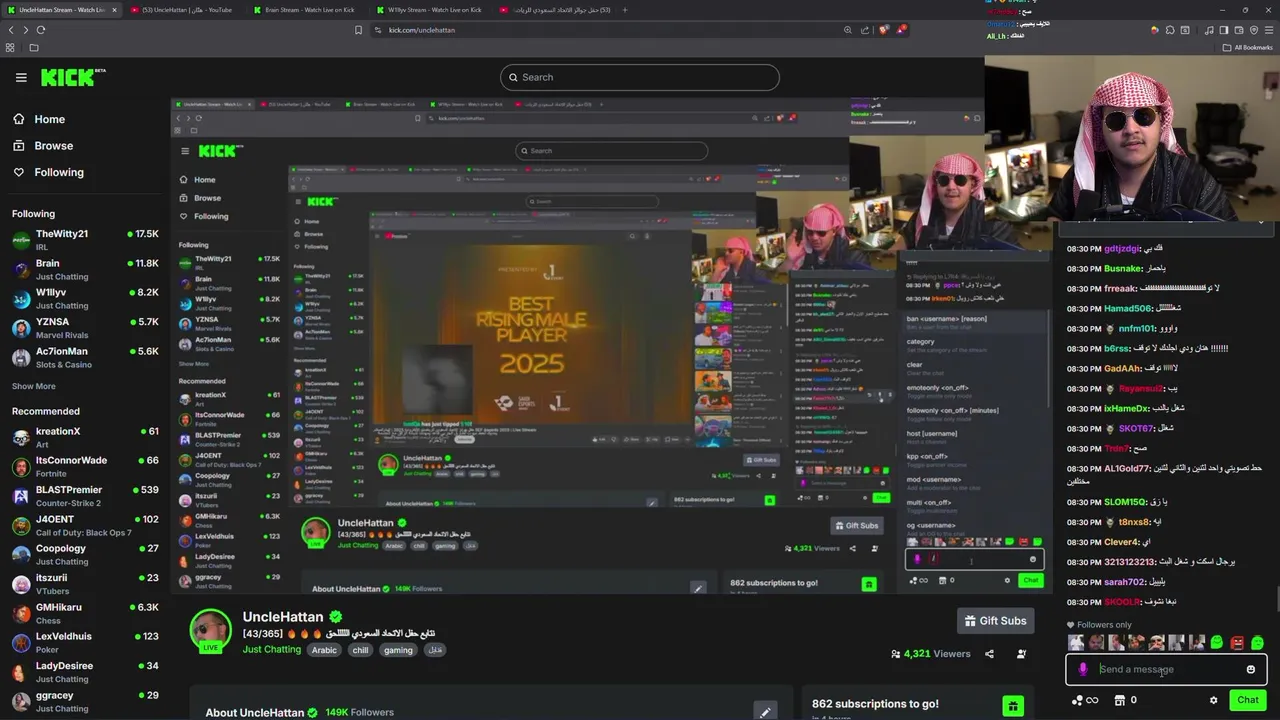This screenshot has height=720, width=1280.
Task: Open Coopology recommended channel
Action: [x=84, y=554]
